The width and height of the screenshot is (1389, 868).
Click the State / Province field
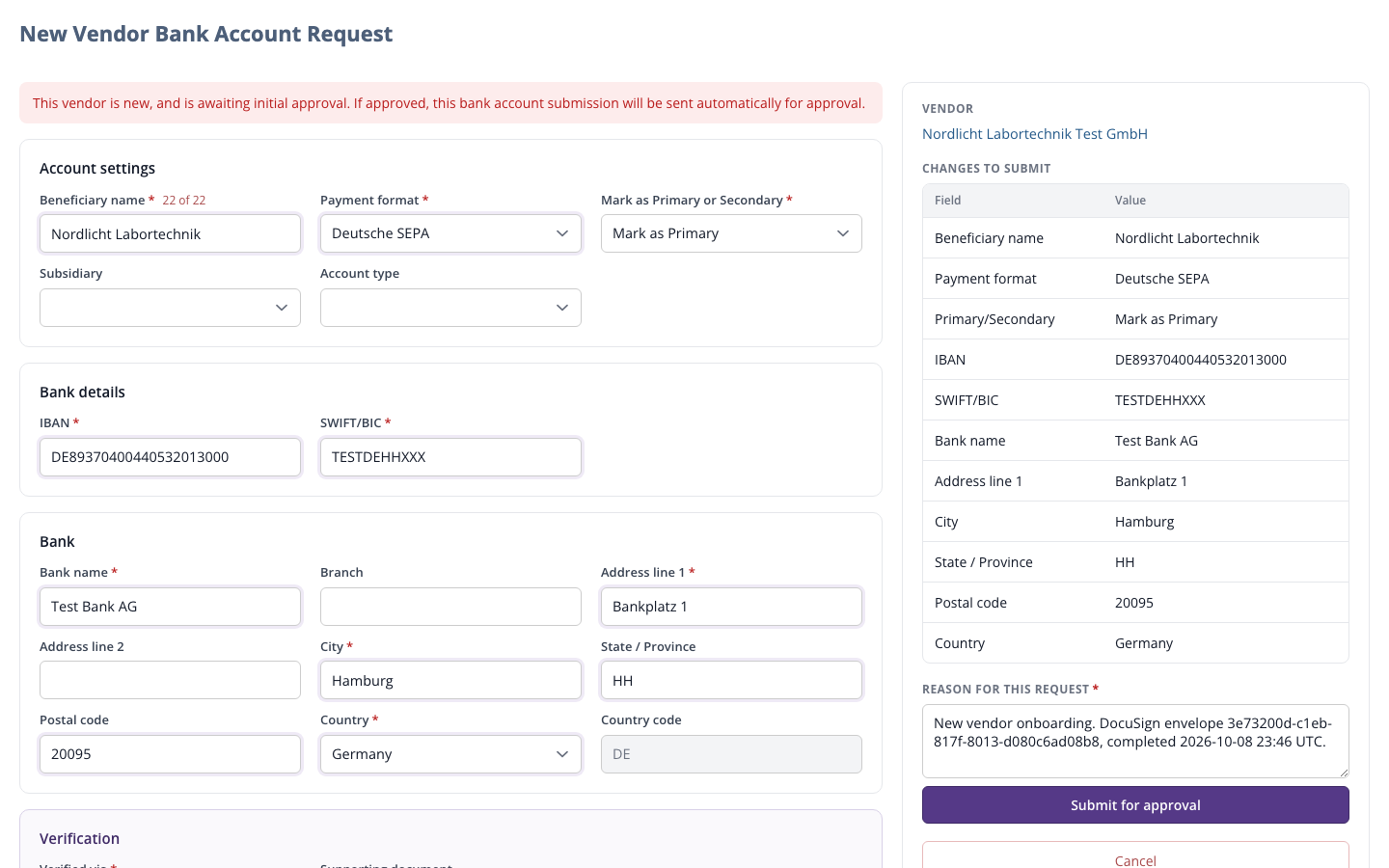tap(731, 680)
